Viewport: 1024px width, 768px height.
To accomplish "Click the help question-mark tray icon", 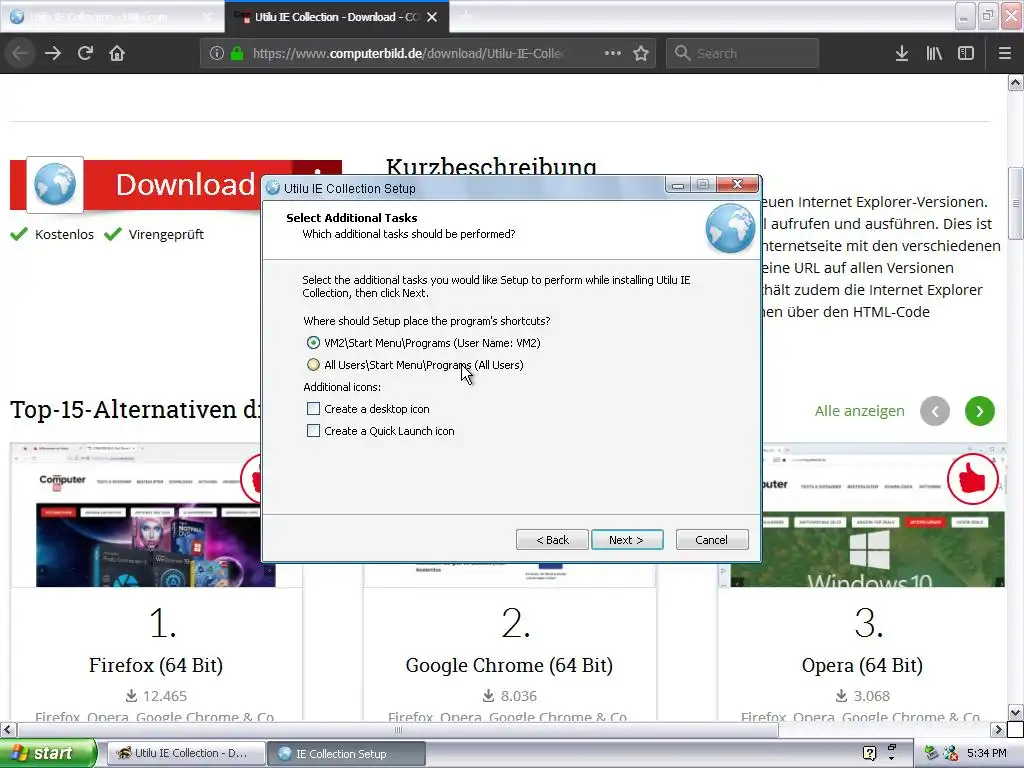I will (869, 753).
